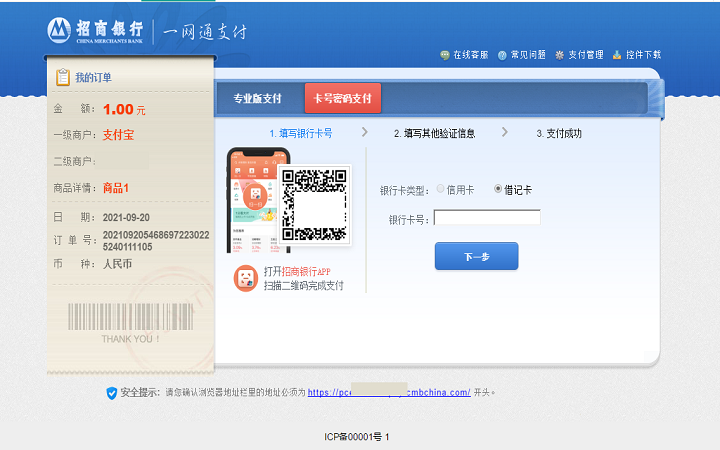Screen dimensions: 720x450
Task: Click the online customer service chat icon
Action: pos(444,55)
